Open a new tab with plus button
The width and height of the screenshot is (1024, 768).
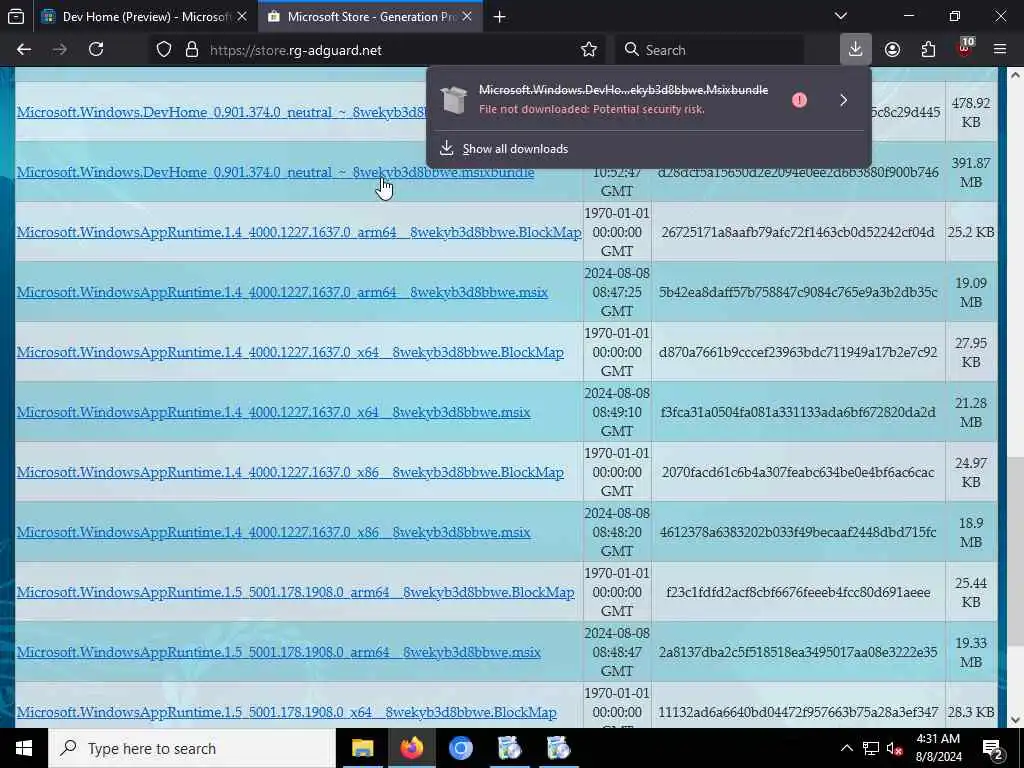[x=500, y=17]
